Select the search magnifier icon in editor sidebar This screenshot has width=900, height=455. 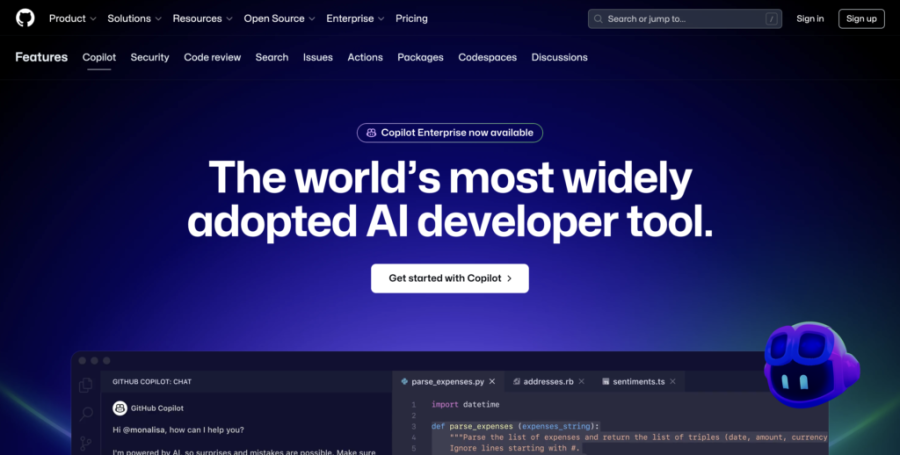86,414
